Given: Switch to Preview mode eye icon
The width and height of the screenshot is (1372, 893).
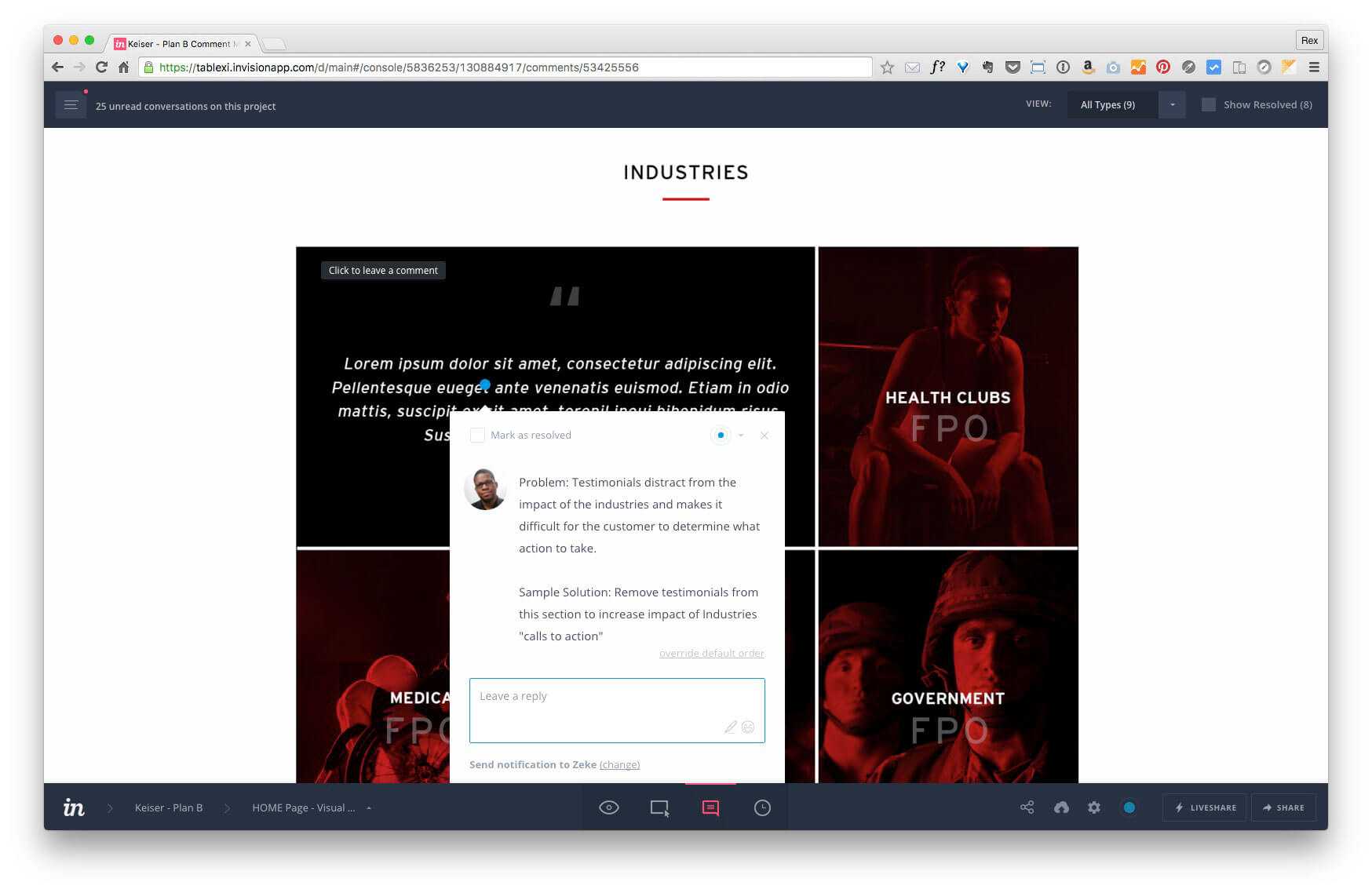Looking at the screenshot, I should pyautogui.click(x=609, y=807).
